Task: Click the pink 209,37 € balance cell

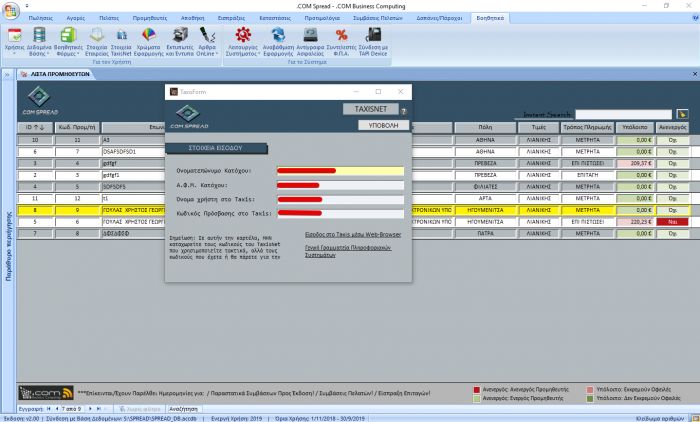Action: point(634,163)
